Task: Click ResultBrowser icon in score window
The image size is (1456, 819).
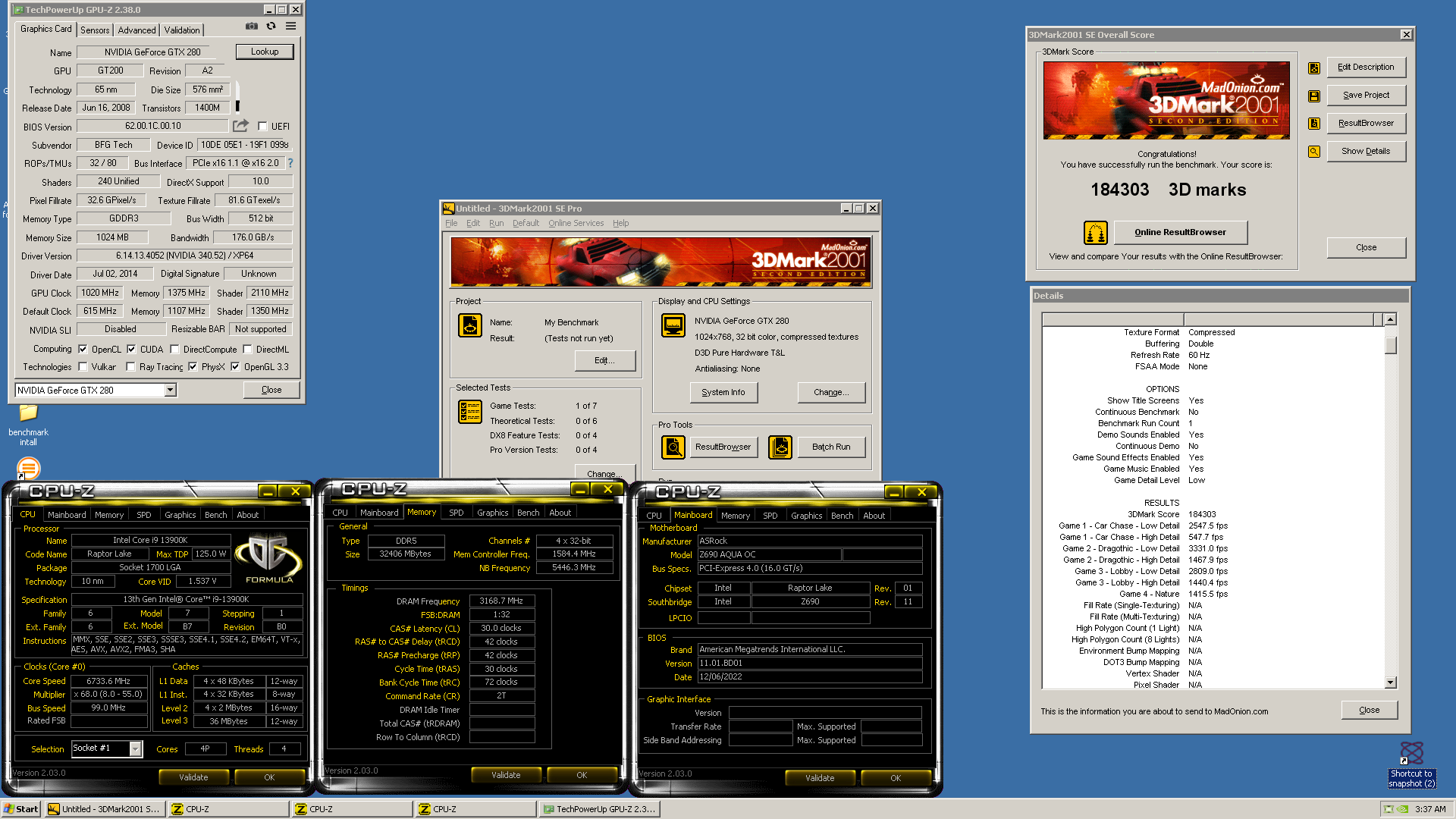Action: 1314,124
